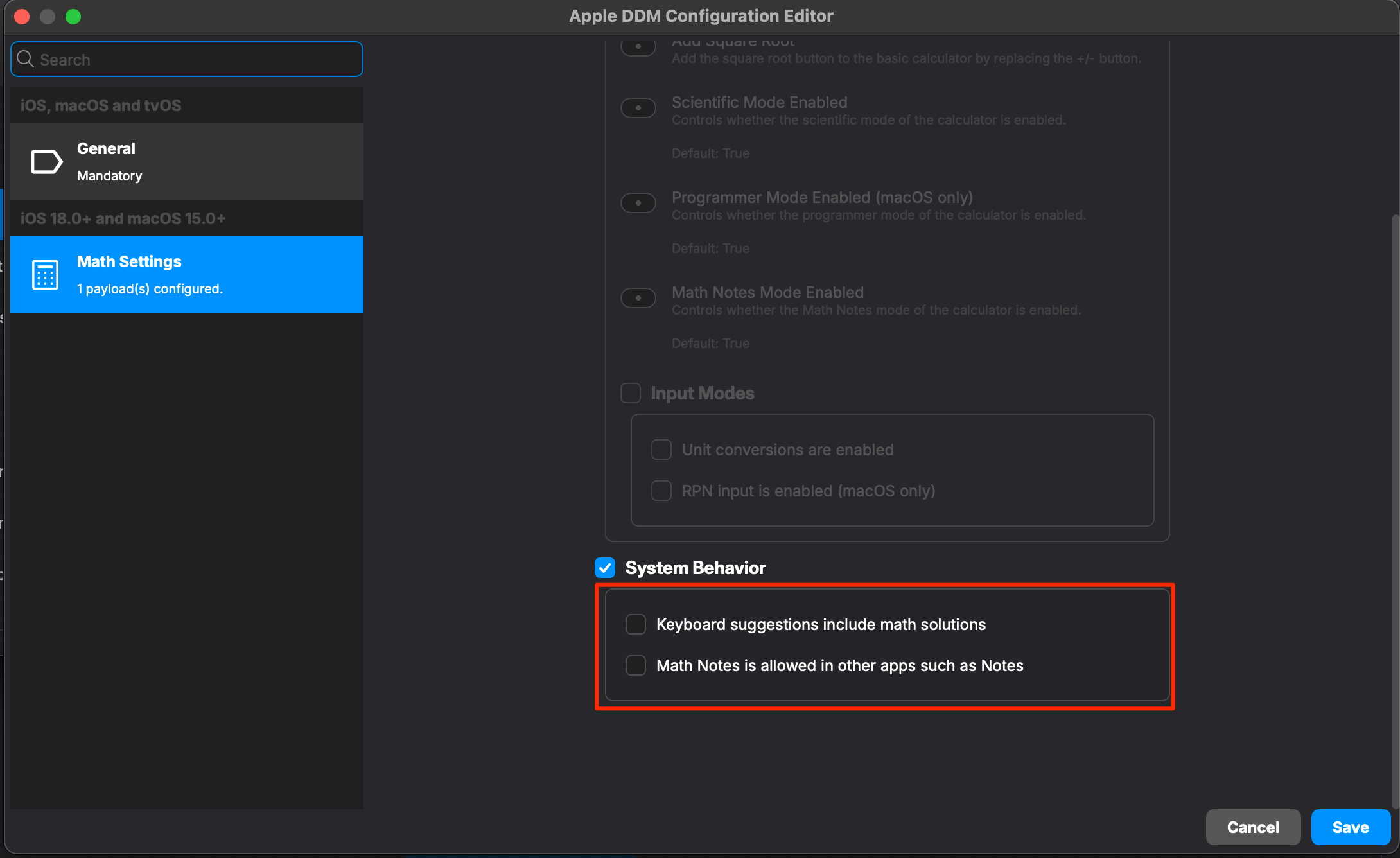Image resolution: width=1400 pixels, height=858 pixels.
Task: Uncheck the System Behavior checkbox
Action: click(605, 568)
